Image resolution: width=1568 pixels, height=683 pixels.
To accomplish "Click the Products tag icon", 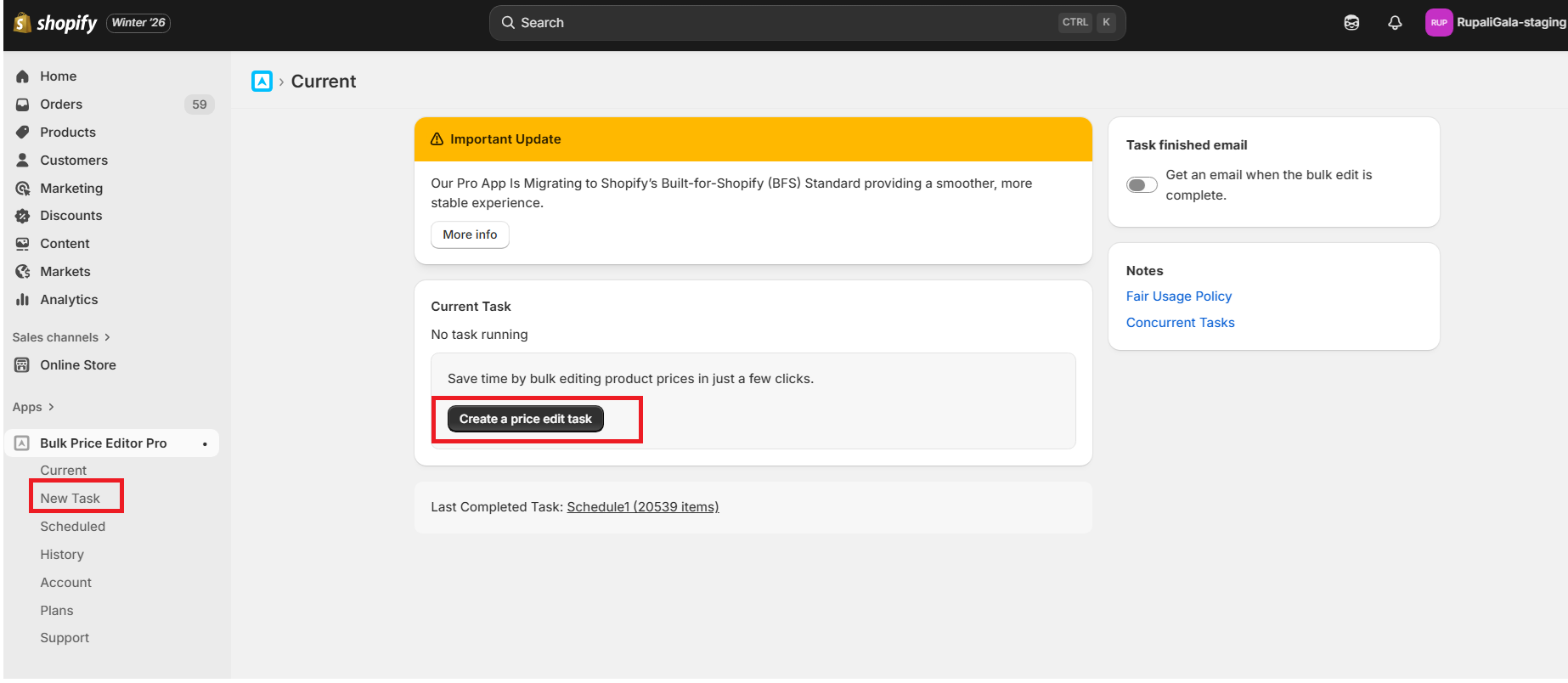I will (23, 133).
